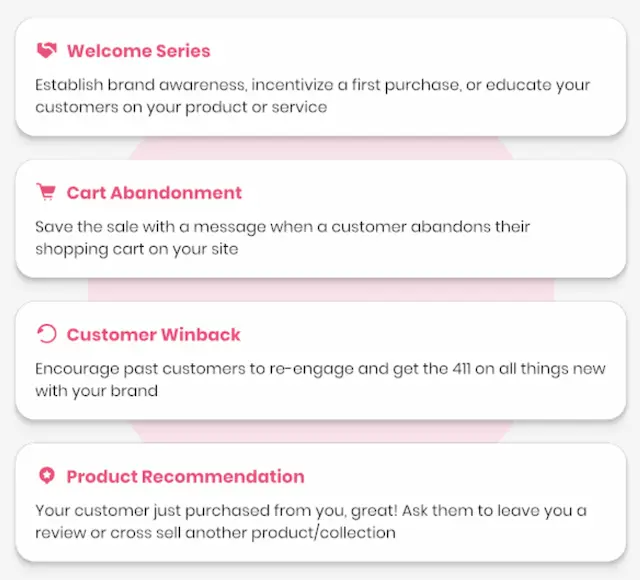Click the 'Encourage past customers' description text
The width and height of the screenshot is (640, 580).
320,380
